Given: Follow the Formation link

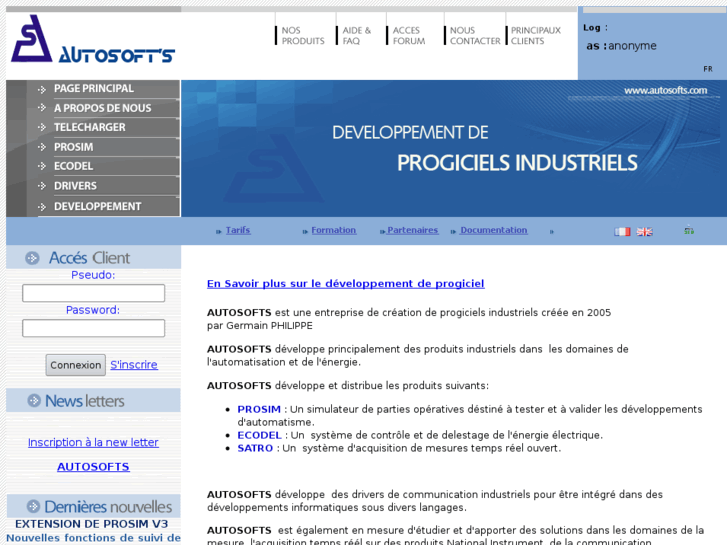Looking at the screenshot, I should click(334, 230).
